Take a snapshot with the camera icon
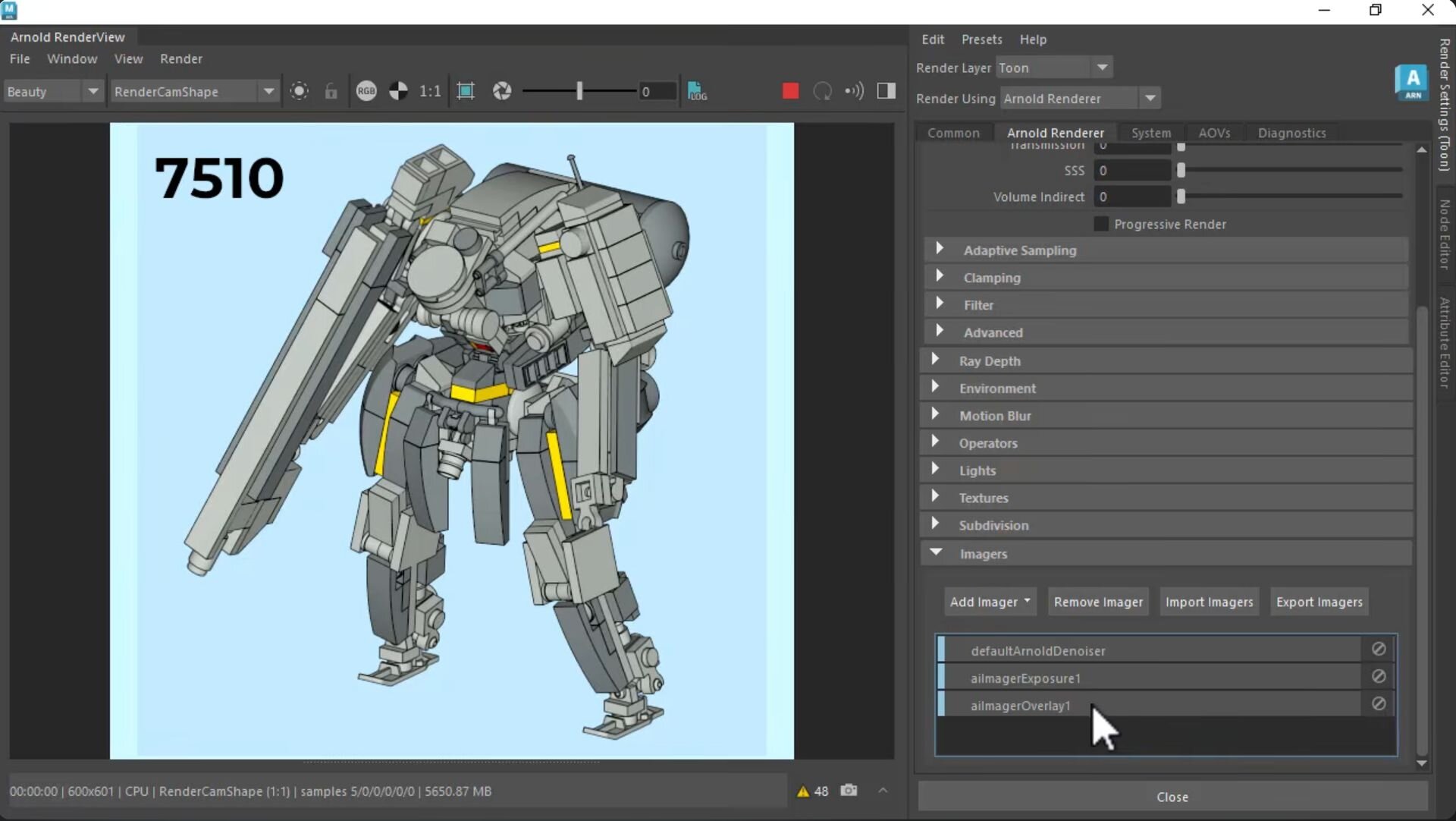 tap(849, 791)
